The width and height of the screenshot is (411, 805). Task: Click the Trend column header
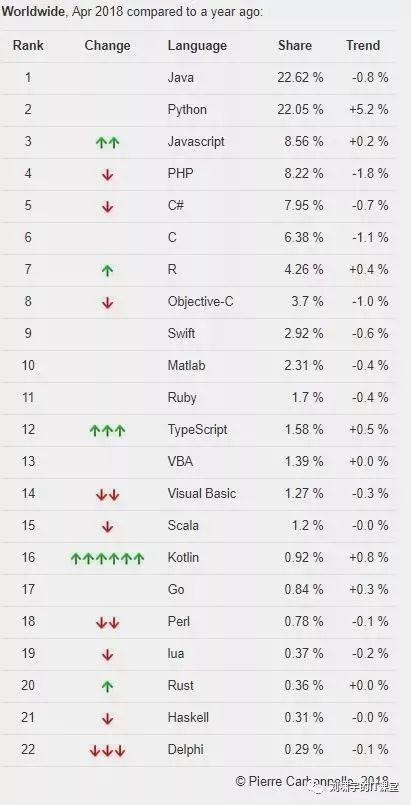click(363, 45)
